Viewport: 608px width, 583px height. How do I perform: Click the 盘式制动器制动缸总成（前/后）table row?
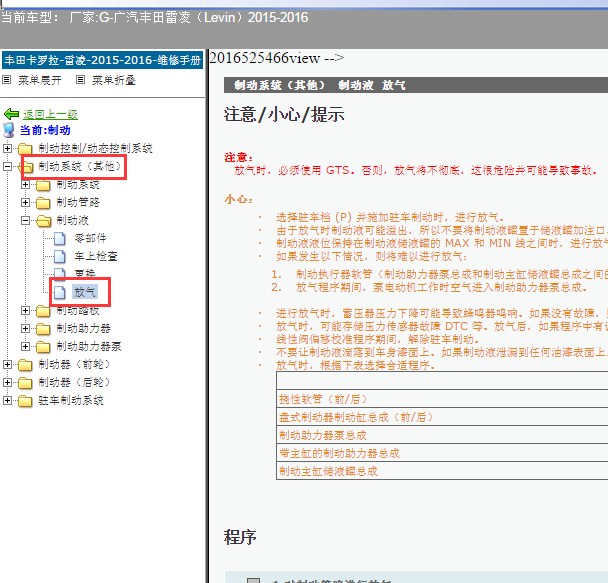pos(442,417)
